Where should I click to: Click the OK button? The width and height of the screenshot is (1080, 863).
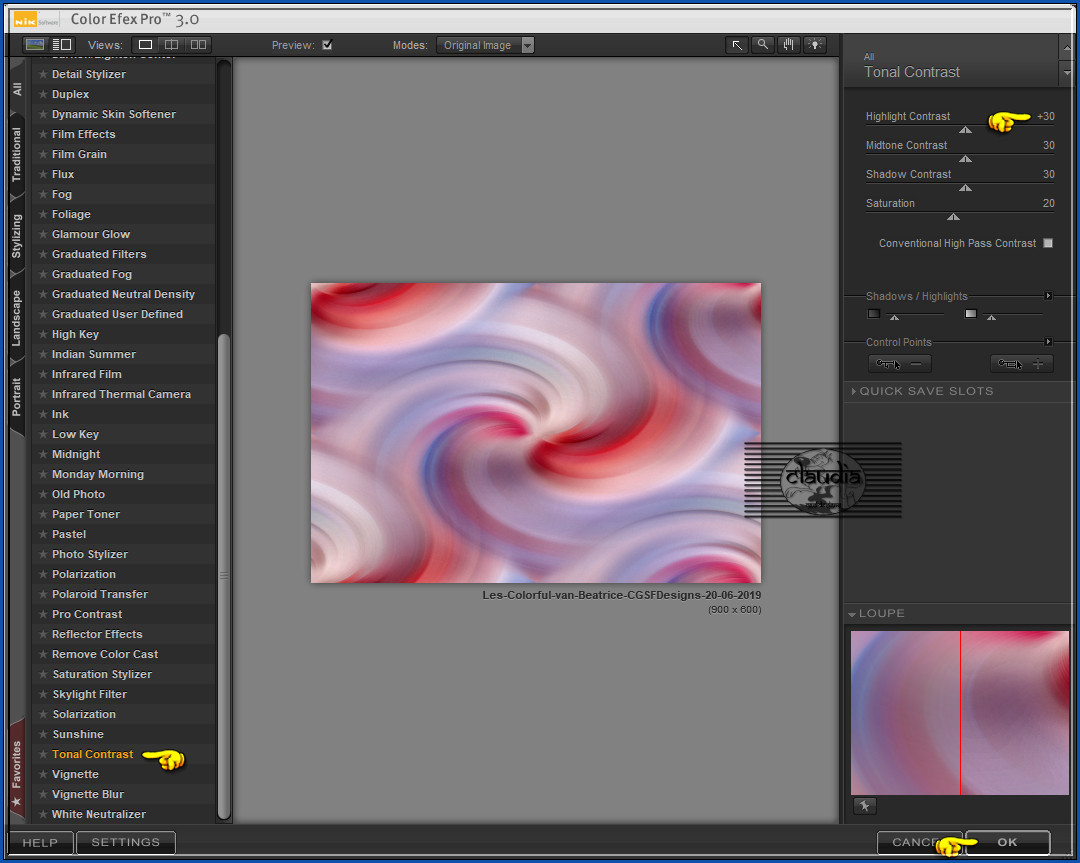coord(1008,842)
